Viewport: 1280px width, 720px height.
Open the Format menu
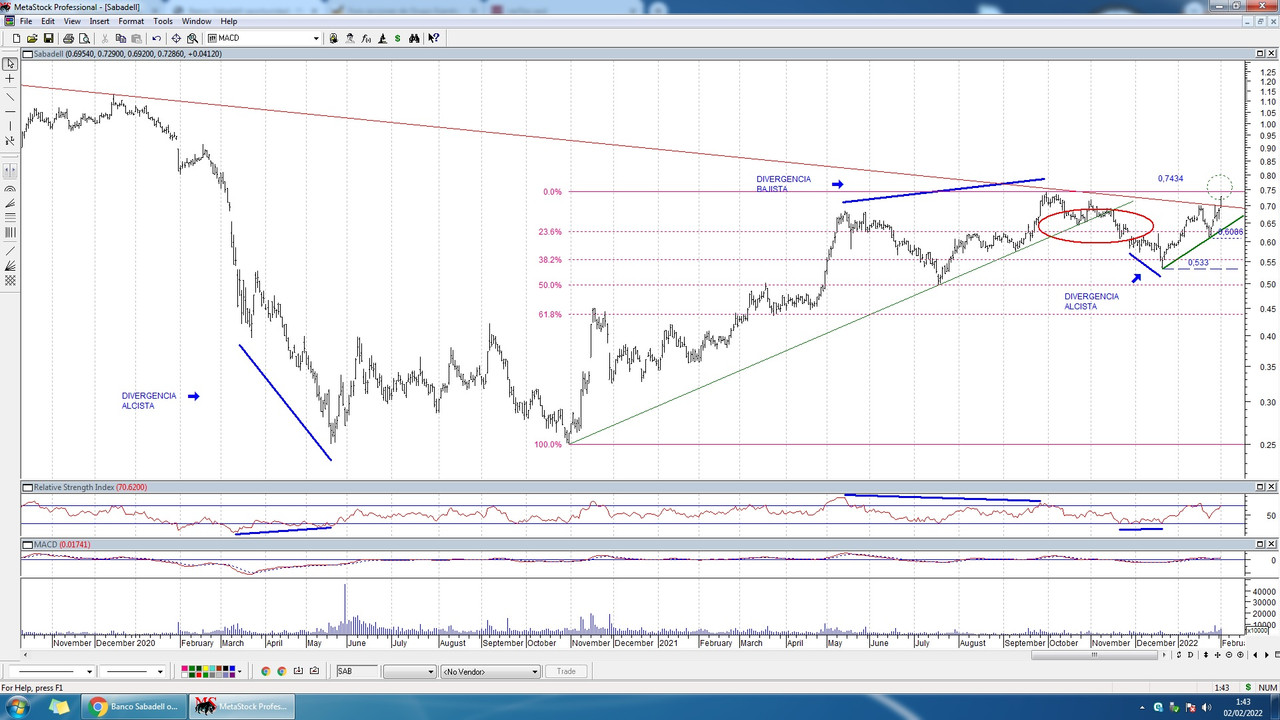point(131,21)
